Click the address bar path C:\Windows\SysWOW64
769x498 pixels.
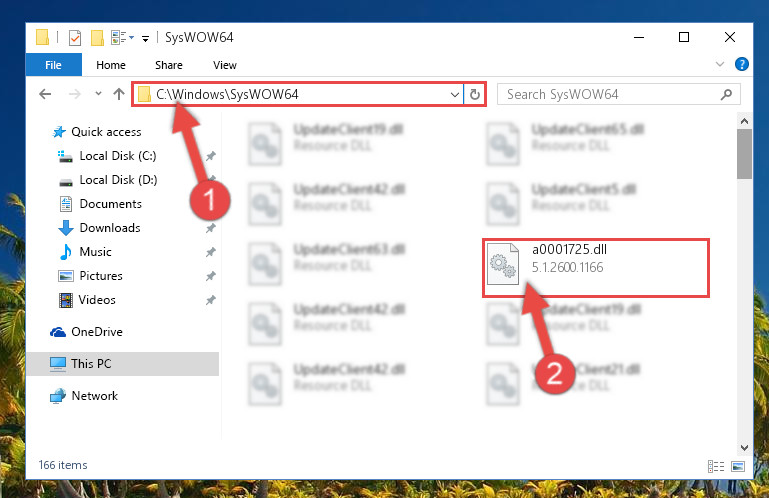pos(227,94)
